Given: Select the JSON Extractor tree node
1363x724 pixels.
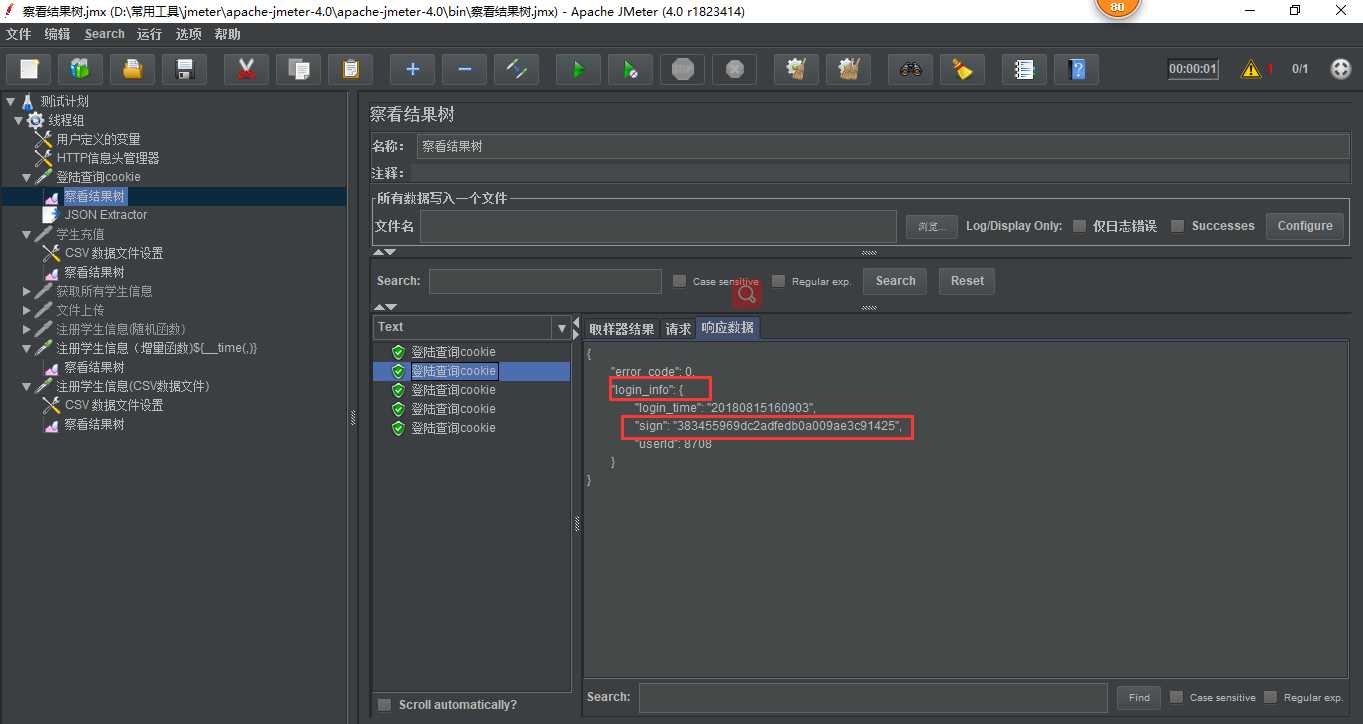Looking at the screenshot, I should pyautogui.click(x=106, y=215).
